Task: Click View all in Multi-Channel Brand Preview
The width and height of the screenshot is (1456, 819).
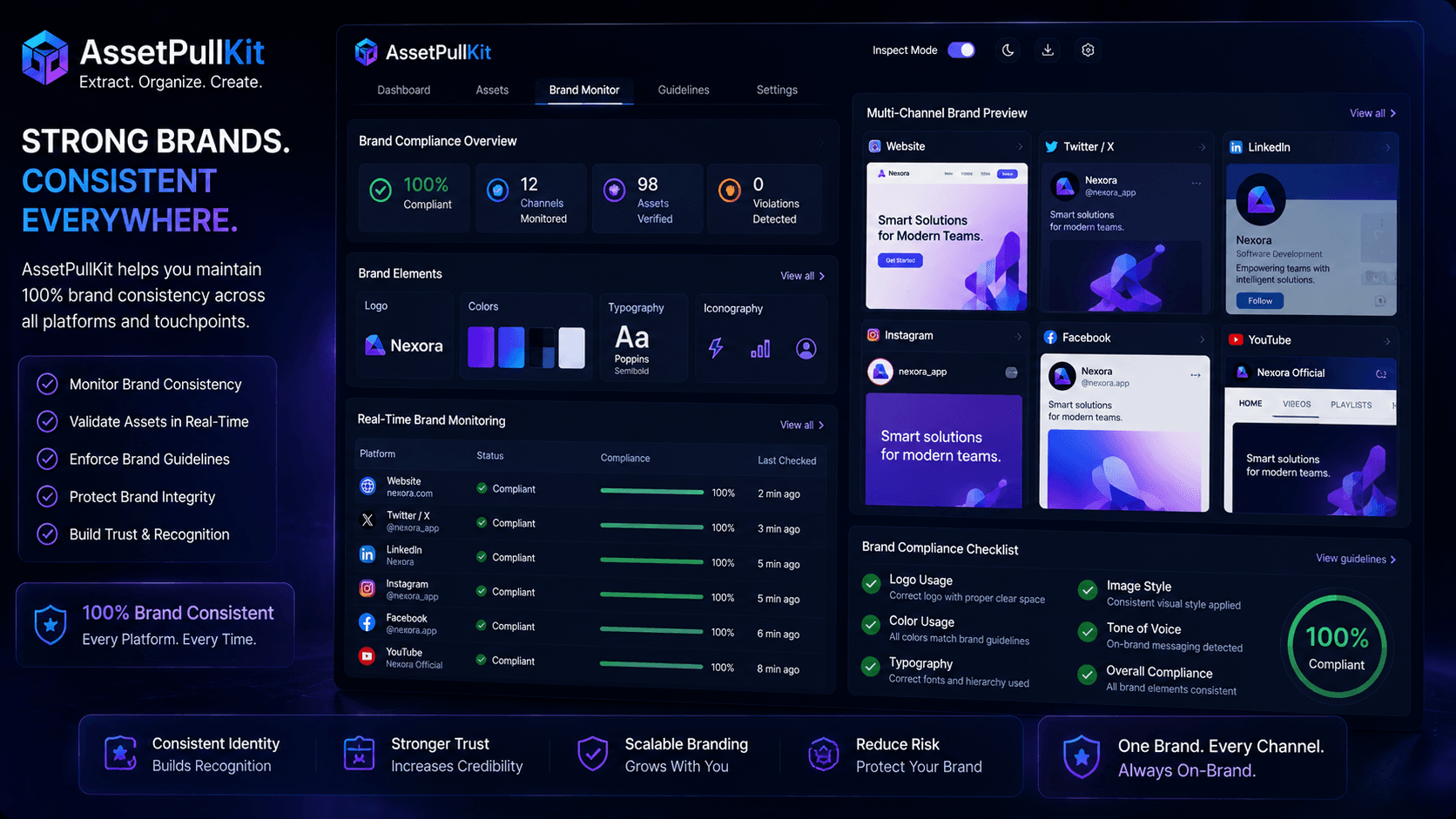Action: tap(1373, 113)
